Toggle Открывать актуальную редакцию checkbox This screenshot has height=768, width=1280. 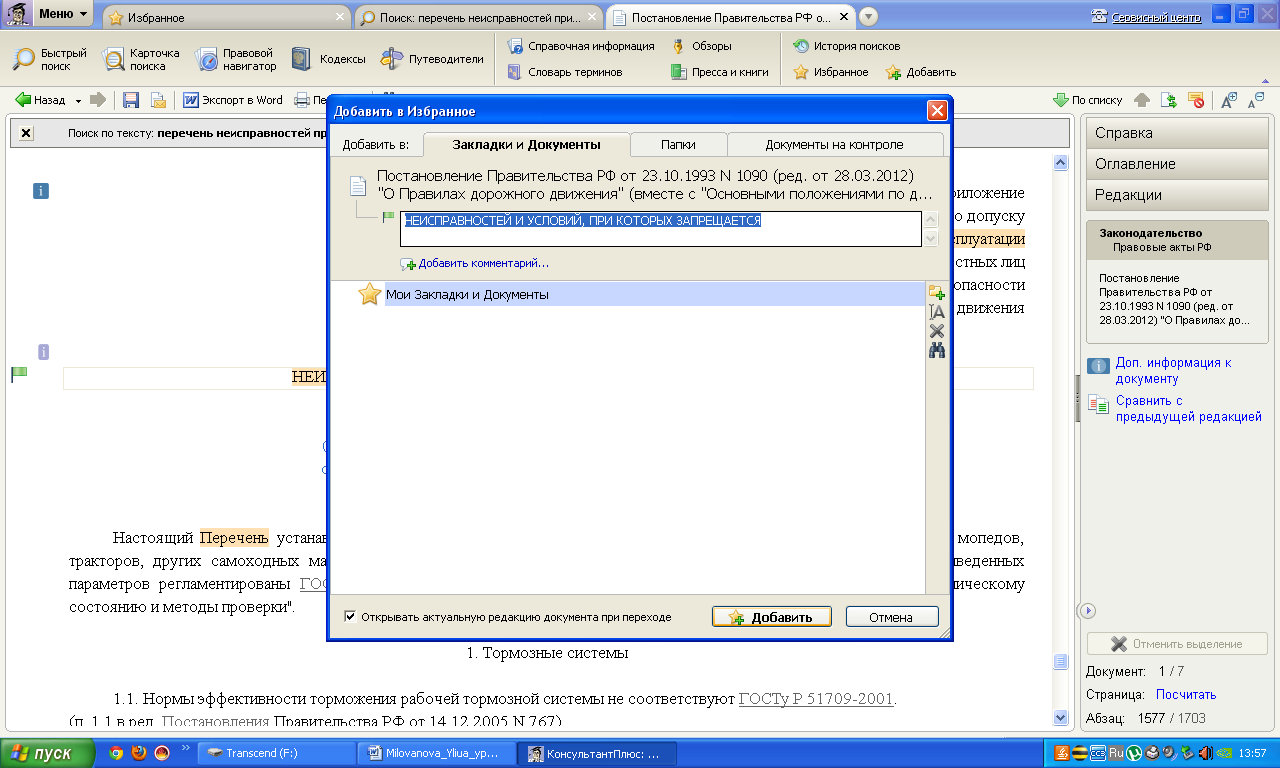pyautogui.click(x=350, y=617)
